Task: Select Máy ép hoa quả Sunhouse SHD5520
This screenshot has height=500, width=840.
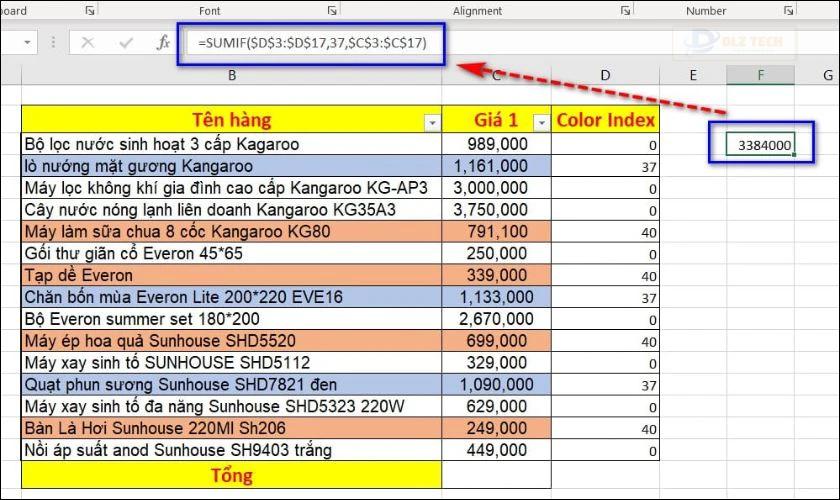Action: [231, 341]
